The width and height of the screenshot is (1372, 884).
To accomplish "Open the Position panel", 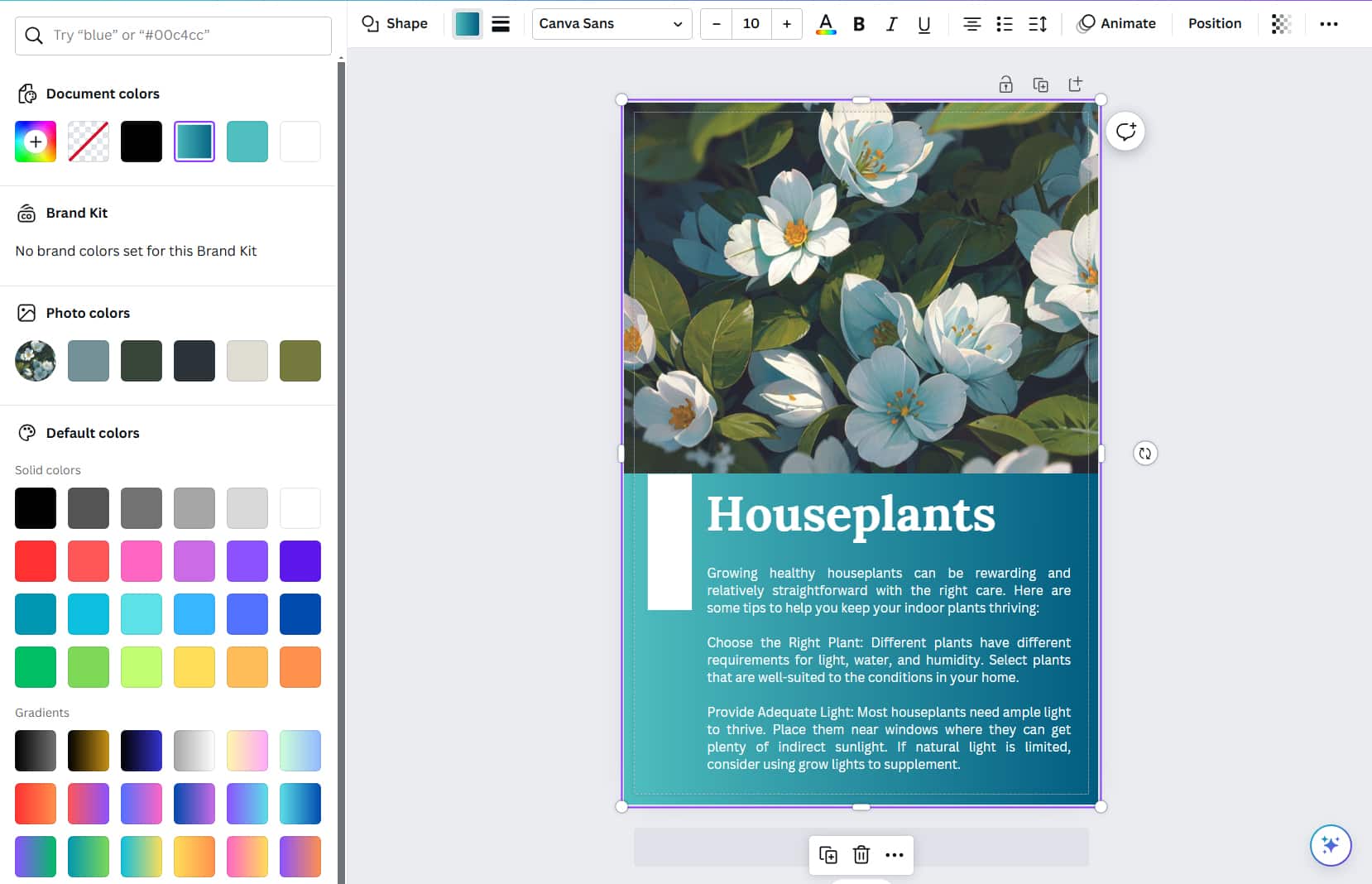I will pyautogui.click(x=1215, y=23).
